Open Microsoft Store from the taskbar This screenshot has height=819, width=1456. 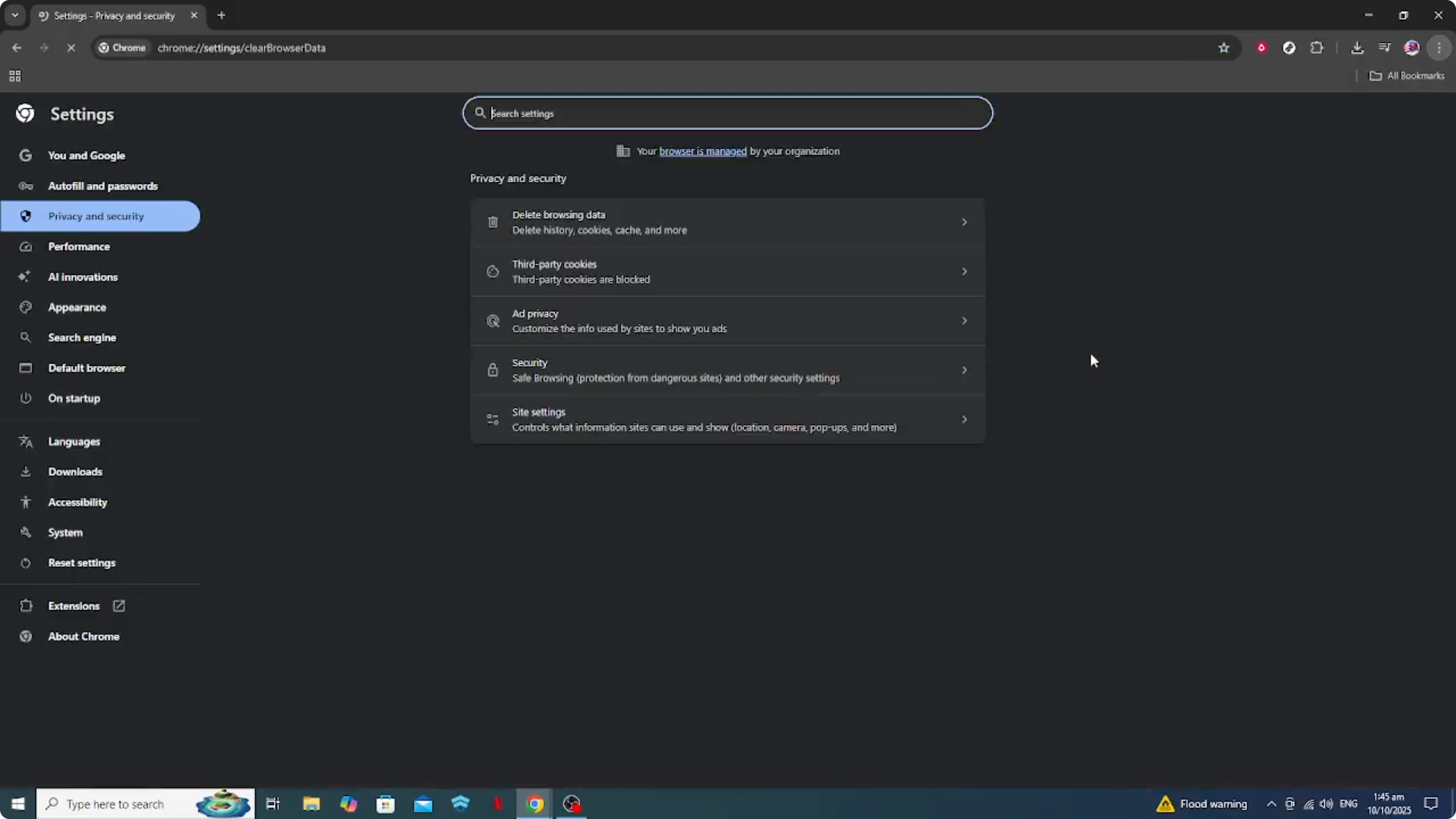tap(386, 804)
